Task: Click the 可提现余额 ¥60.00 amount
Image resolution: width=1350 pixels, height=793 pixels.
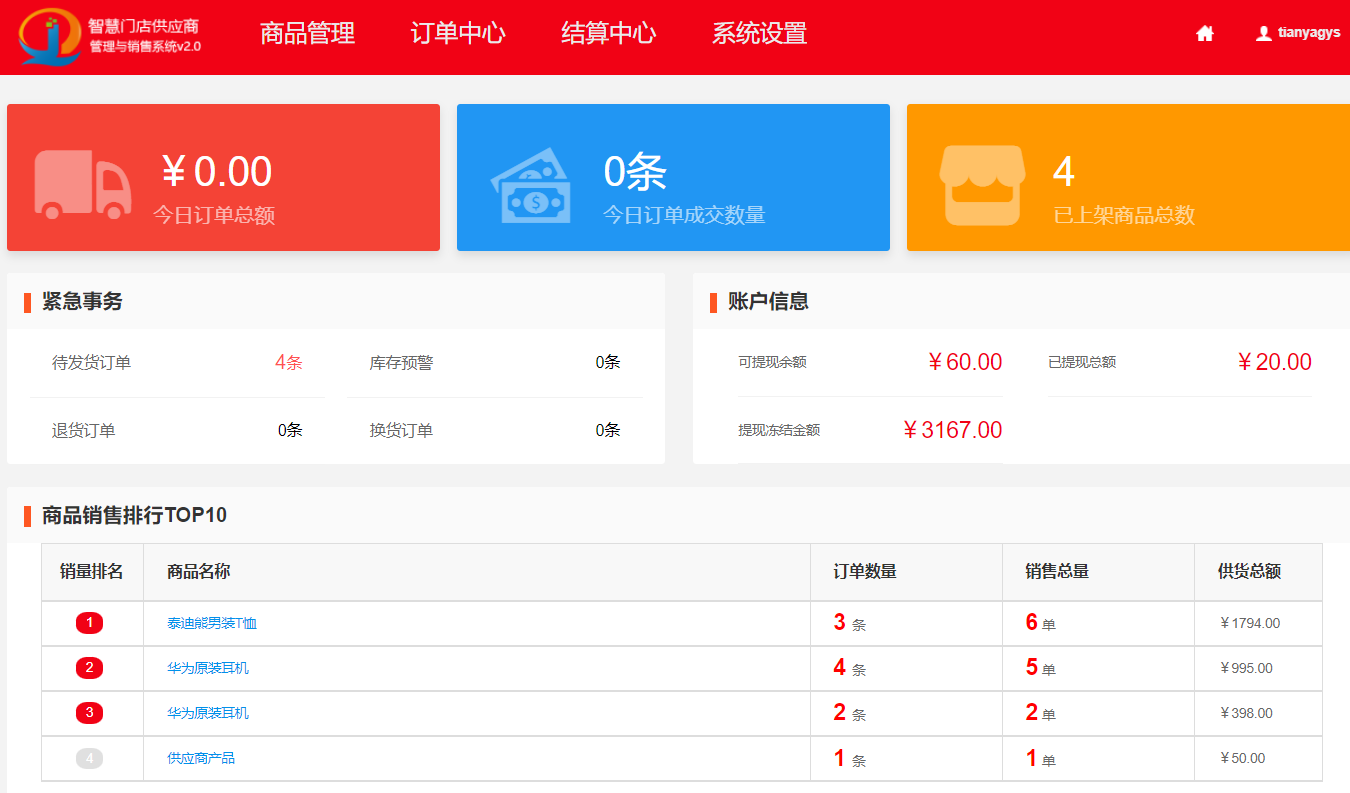Action: click(964, 362)
